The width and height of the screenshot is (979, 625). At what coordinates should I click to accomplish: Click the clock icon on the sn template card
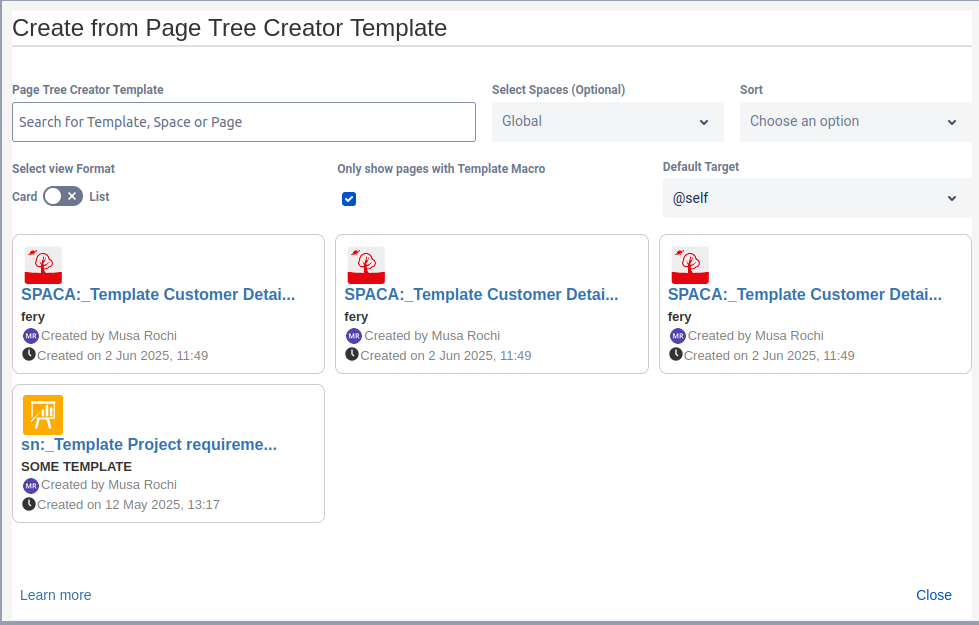(29, 504)
